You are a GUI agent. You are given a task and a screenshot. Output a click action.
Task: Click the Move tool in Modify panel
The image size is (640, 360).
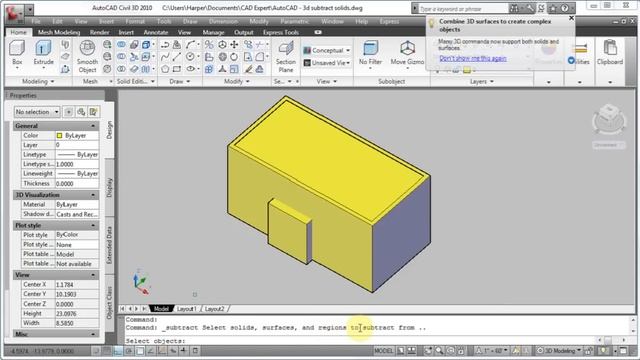click(234, 44)
